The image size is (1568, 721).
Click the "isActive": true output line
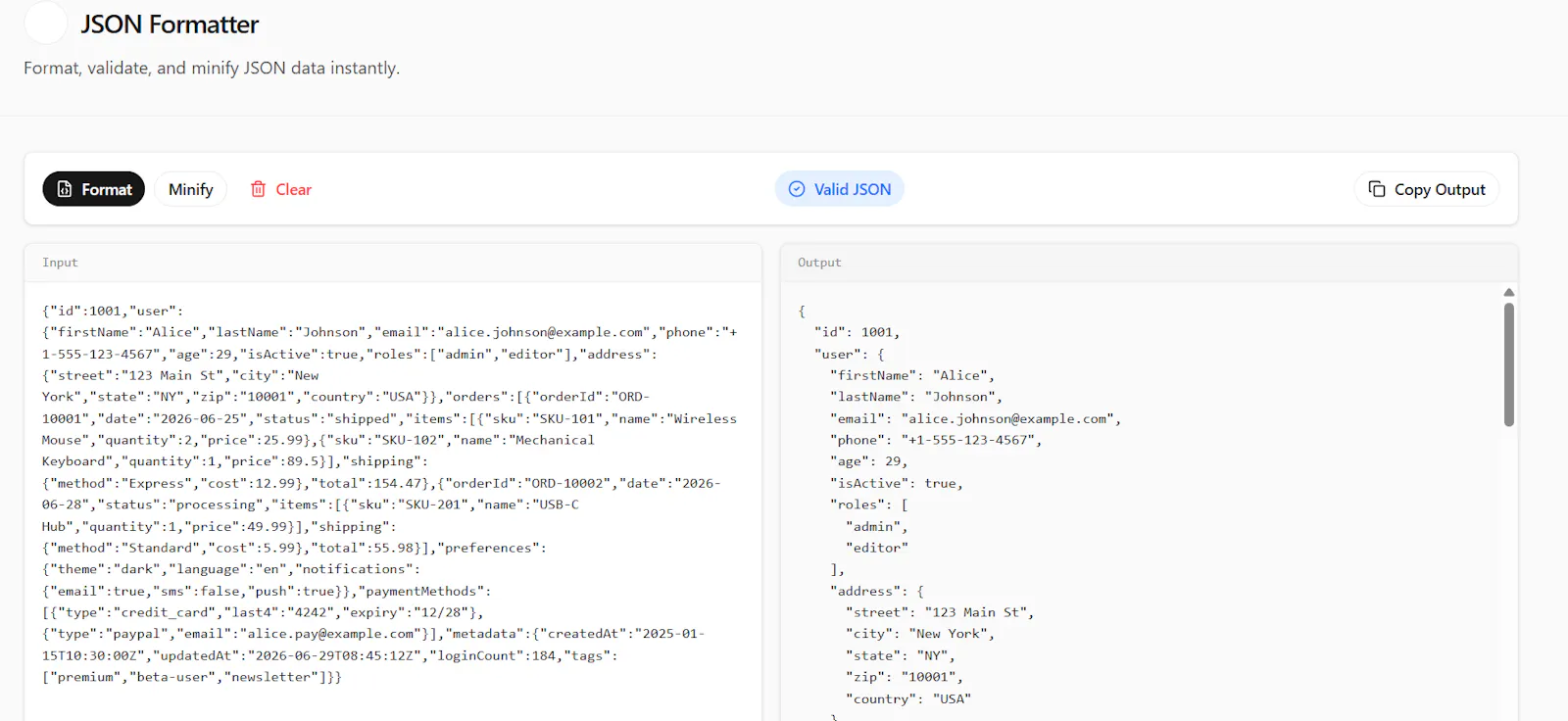[x=897, y=483]
